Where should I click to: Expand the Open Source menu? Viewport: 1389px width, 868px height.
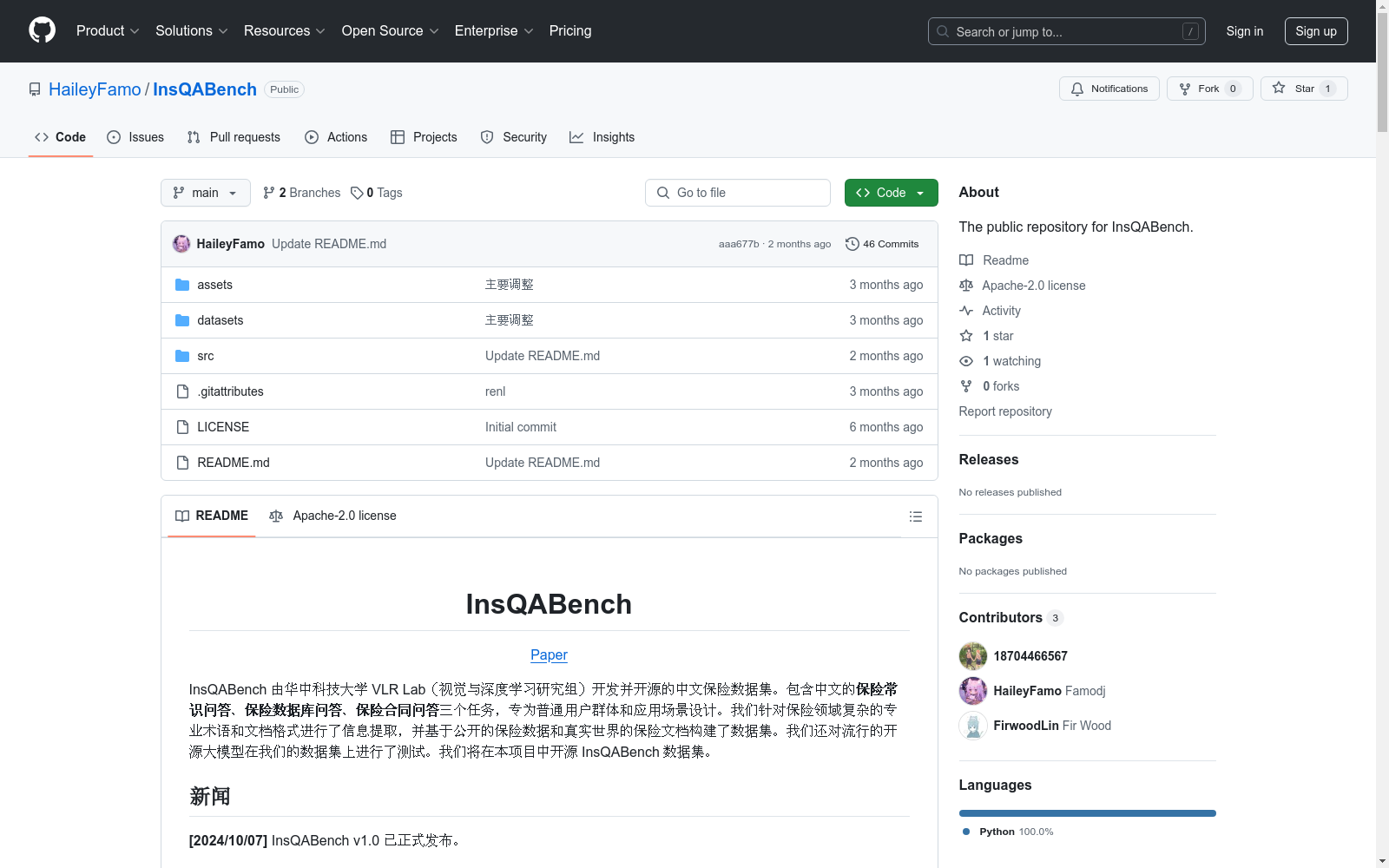pyautogui.click(x=390, y=30)
